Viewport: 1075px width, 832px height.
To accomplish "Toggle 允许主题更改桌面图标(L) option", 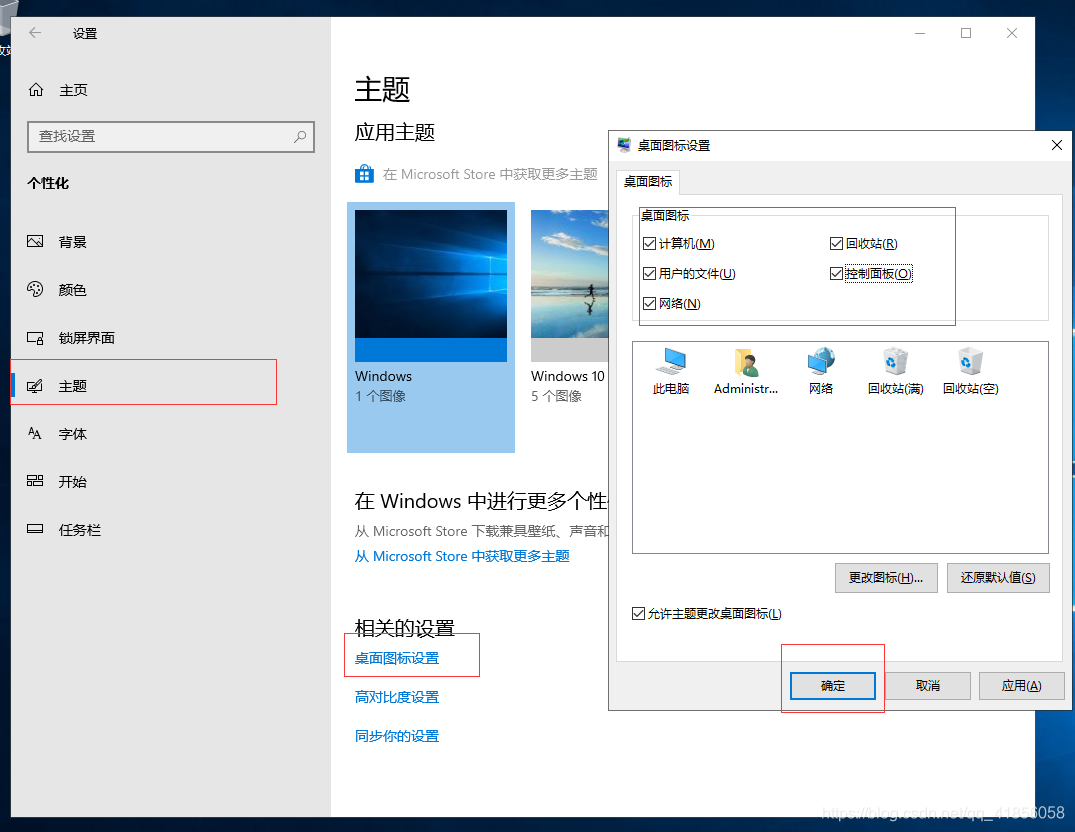I will (638, 613).
